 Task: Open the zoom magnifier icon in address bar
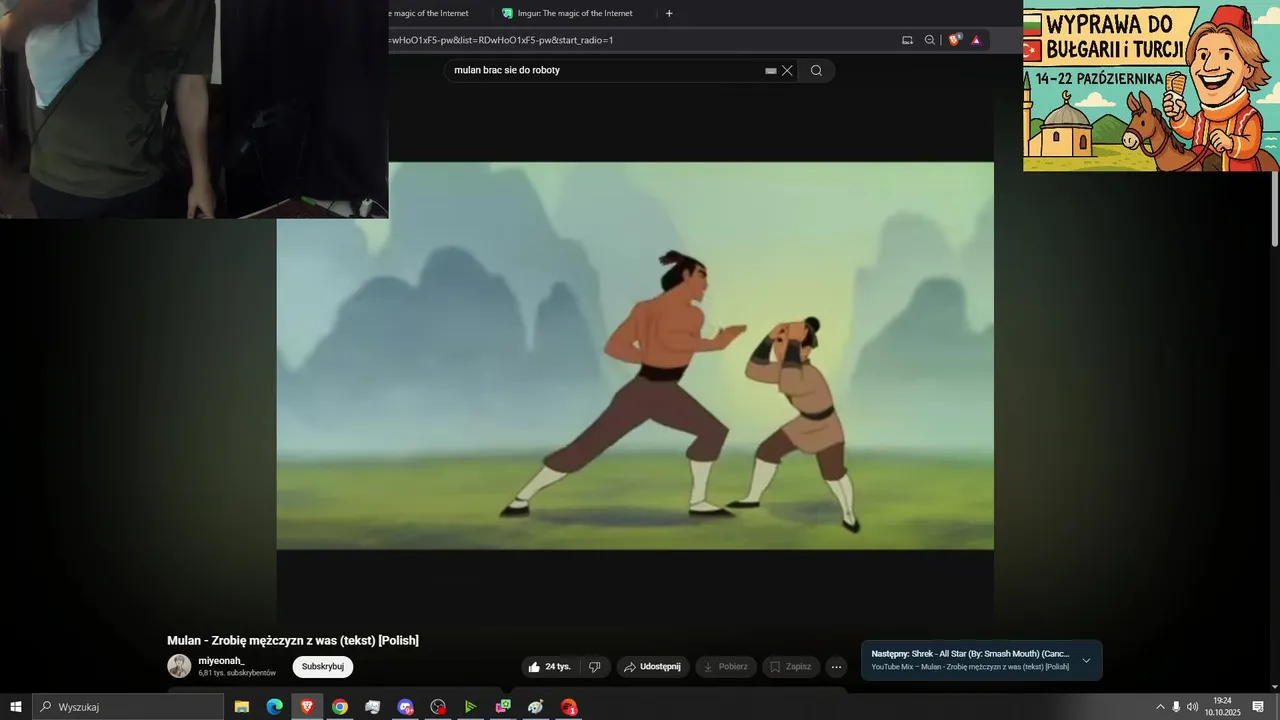tap(930, 40)
